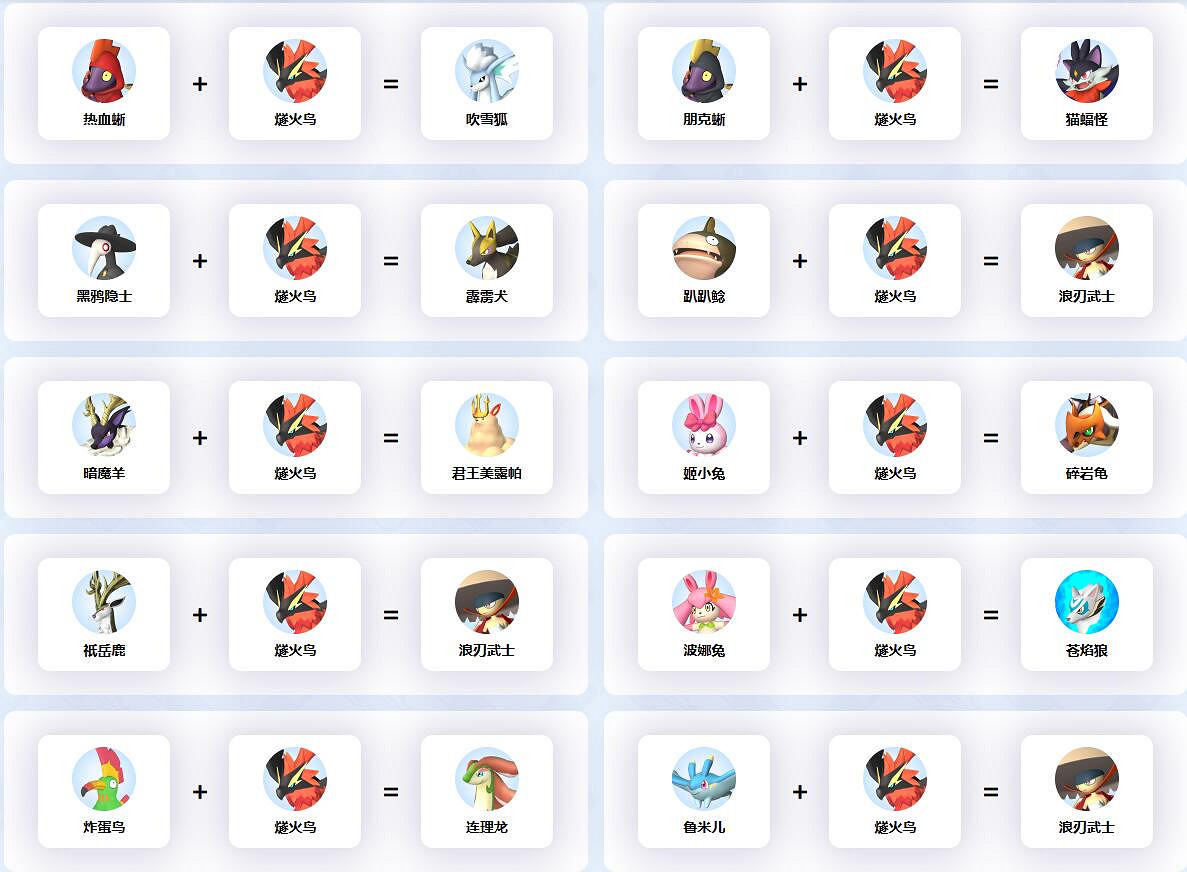This screenshot has height=872, width=1187.
Task: Select the 暗魔羊 creature icon
Action: pos(104,425)
